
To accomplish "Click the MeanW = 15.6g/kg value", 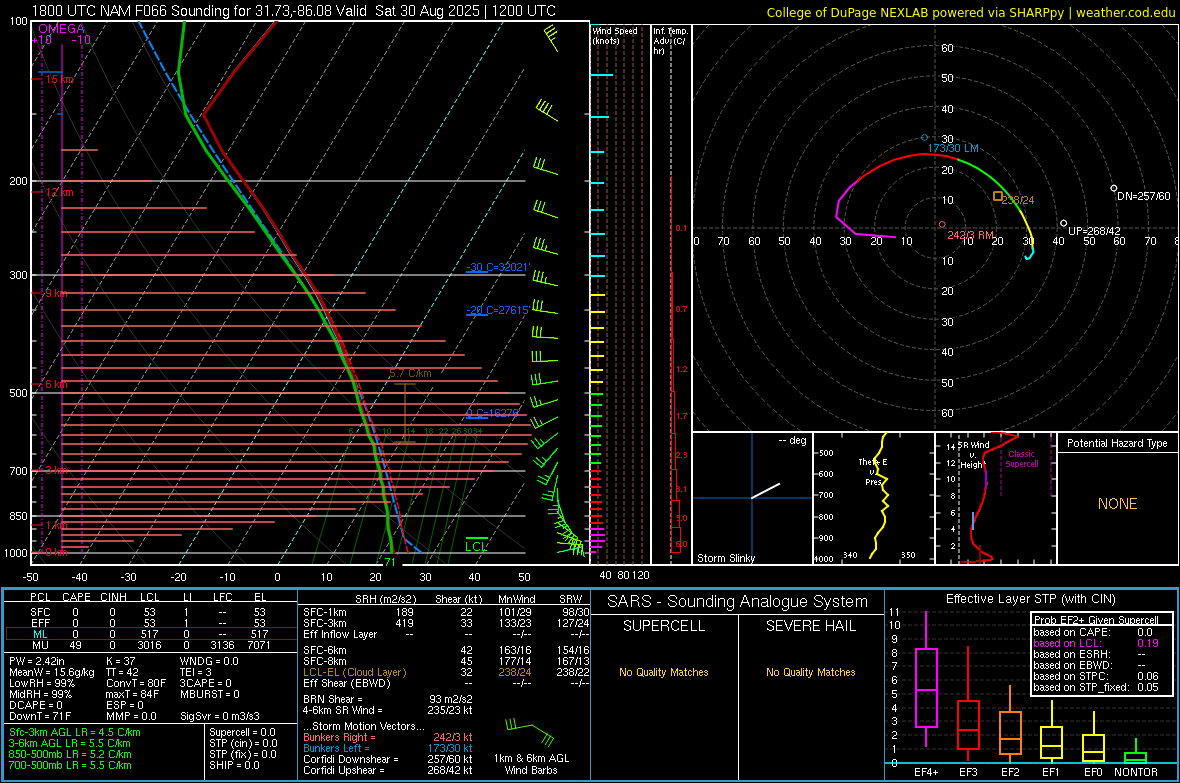I will (x=52, y=672).
